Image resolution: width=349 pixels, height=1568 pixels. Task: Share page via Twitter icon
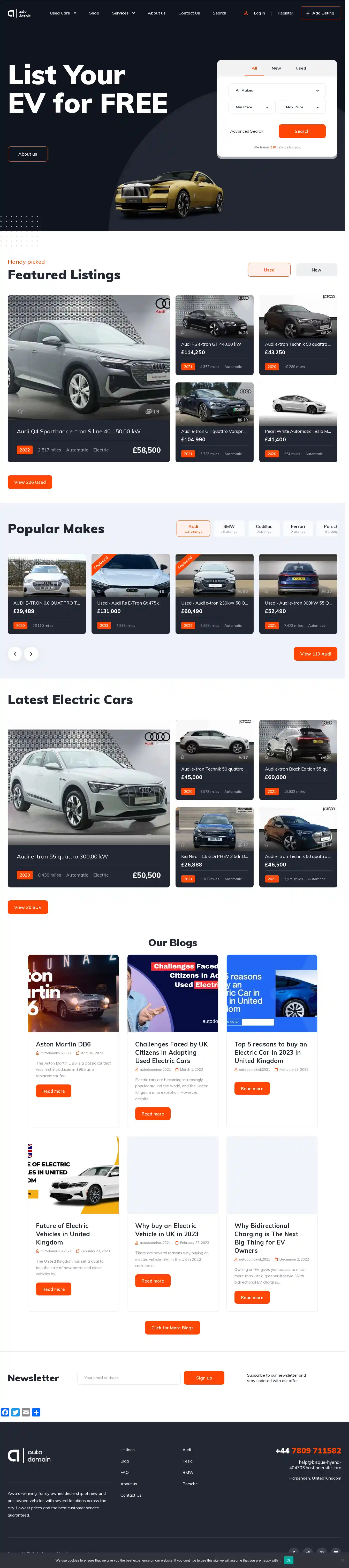(x=16, y=1412)
